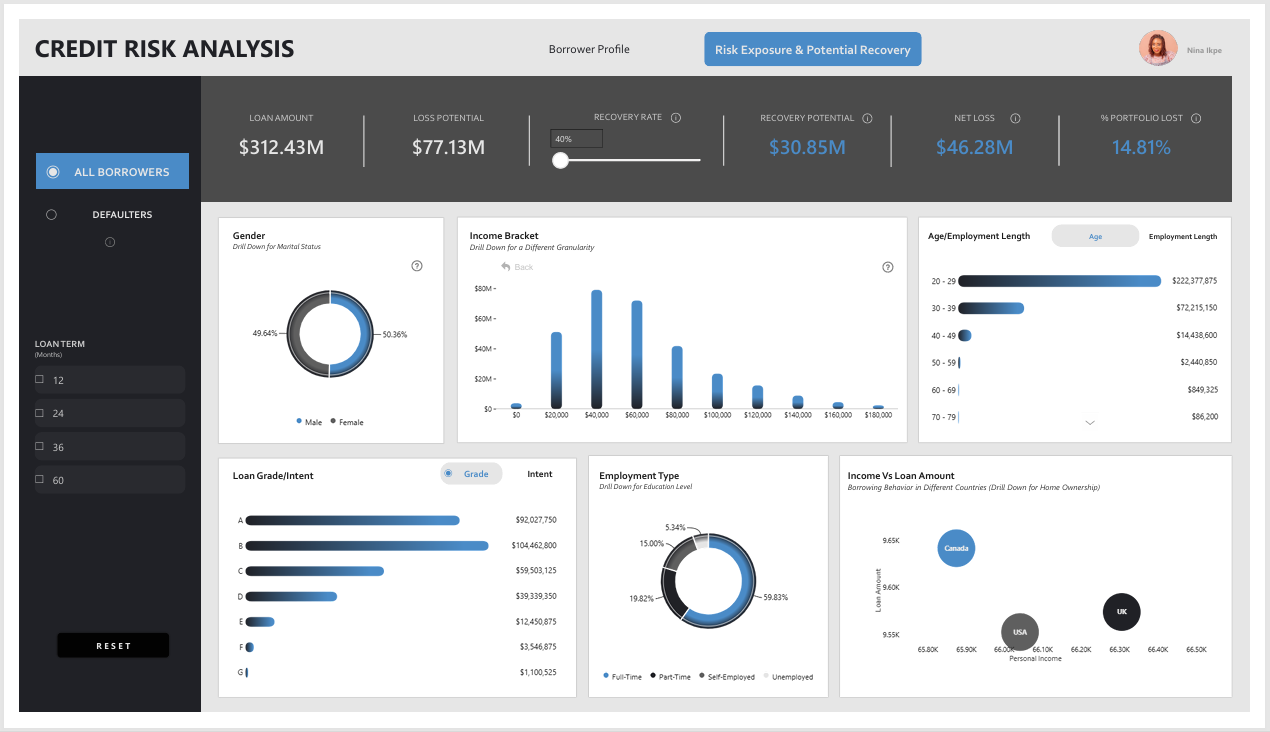The image size is (1270, 732).
Task: Click the Recovery Rate slider handle
Action: pos(561,160)
